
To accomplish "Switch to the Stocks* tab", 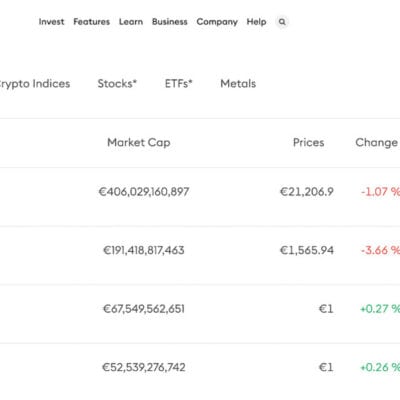I will (117, 83).
